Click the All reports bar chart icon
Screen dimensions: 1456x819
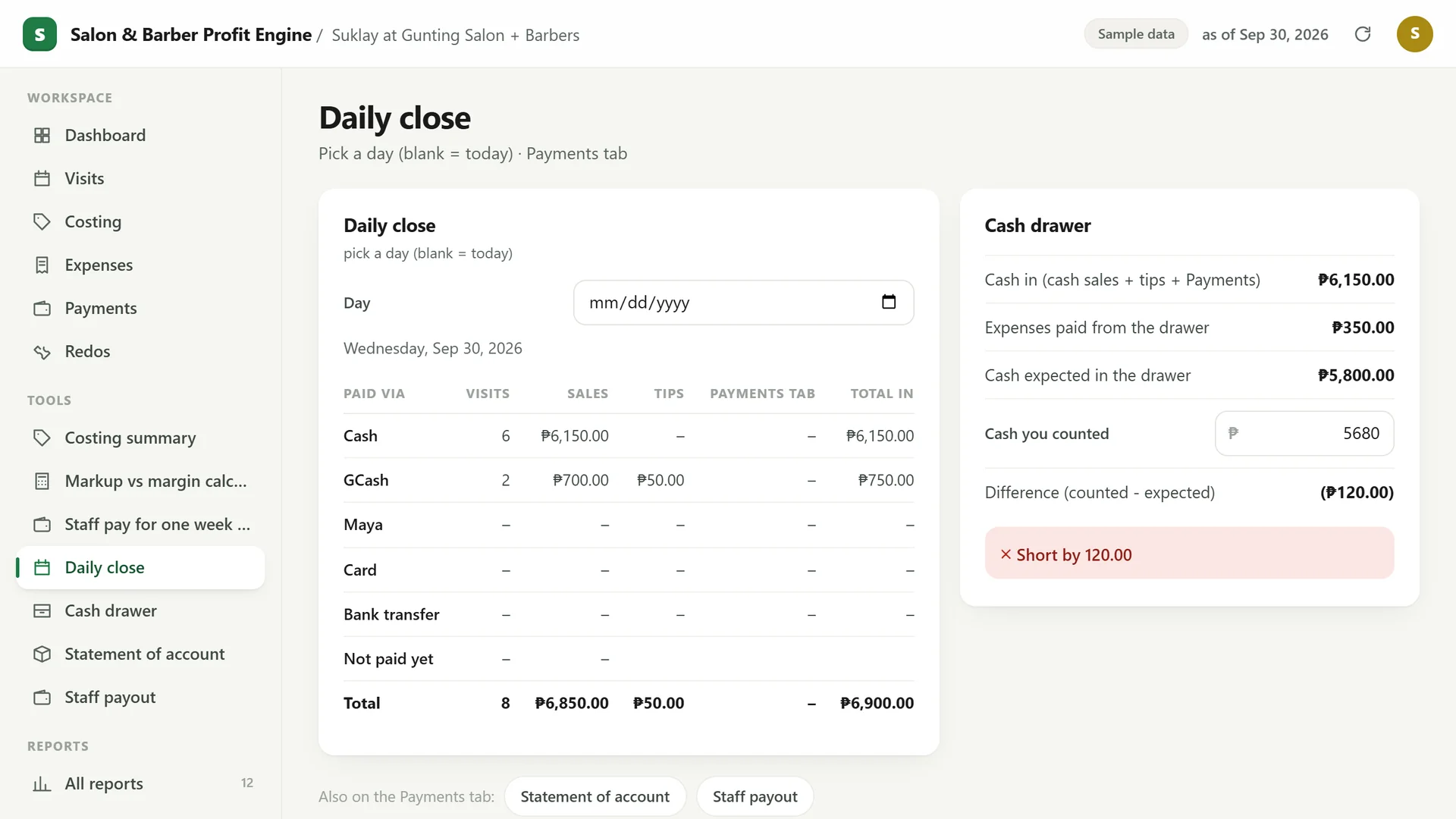(42, 783)
